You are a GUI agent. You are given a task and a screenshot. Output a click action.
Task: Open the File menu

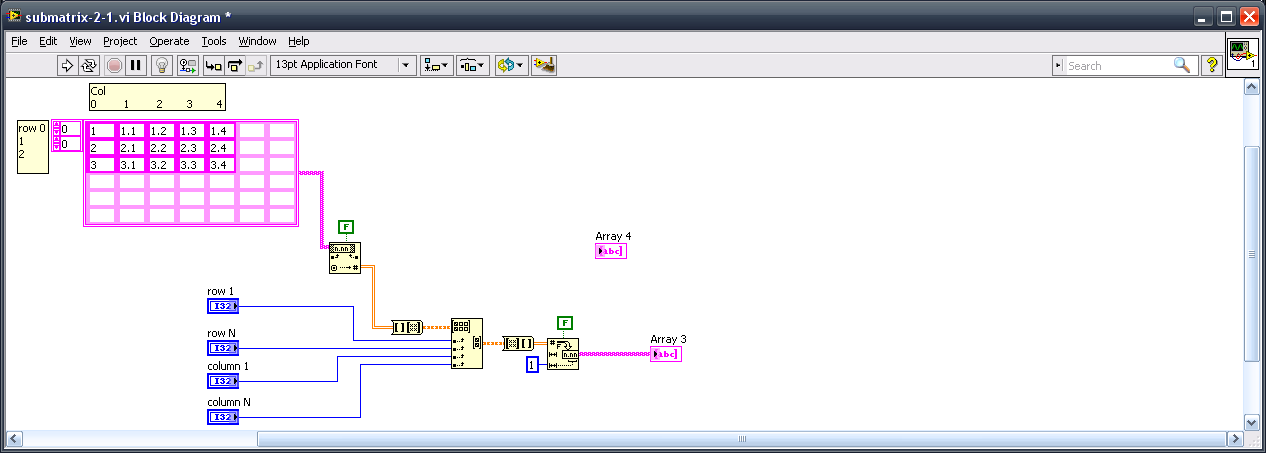(19, 41)
